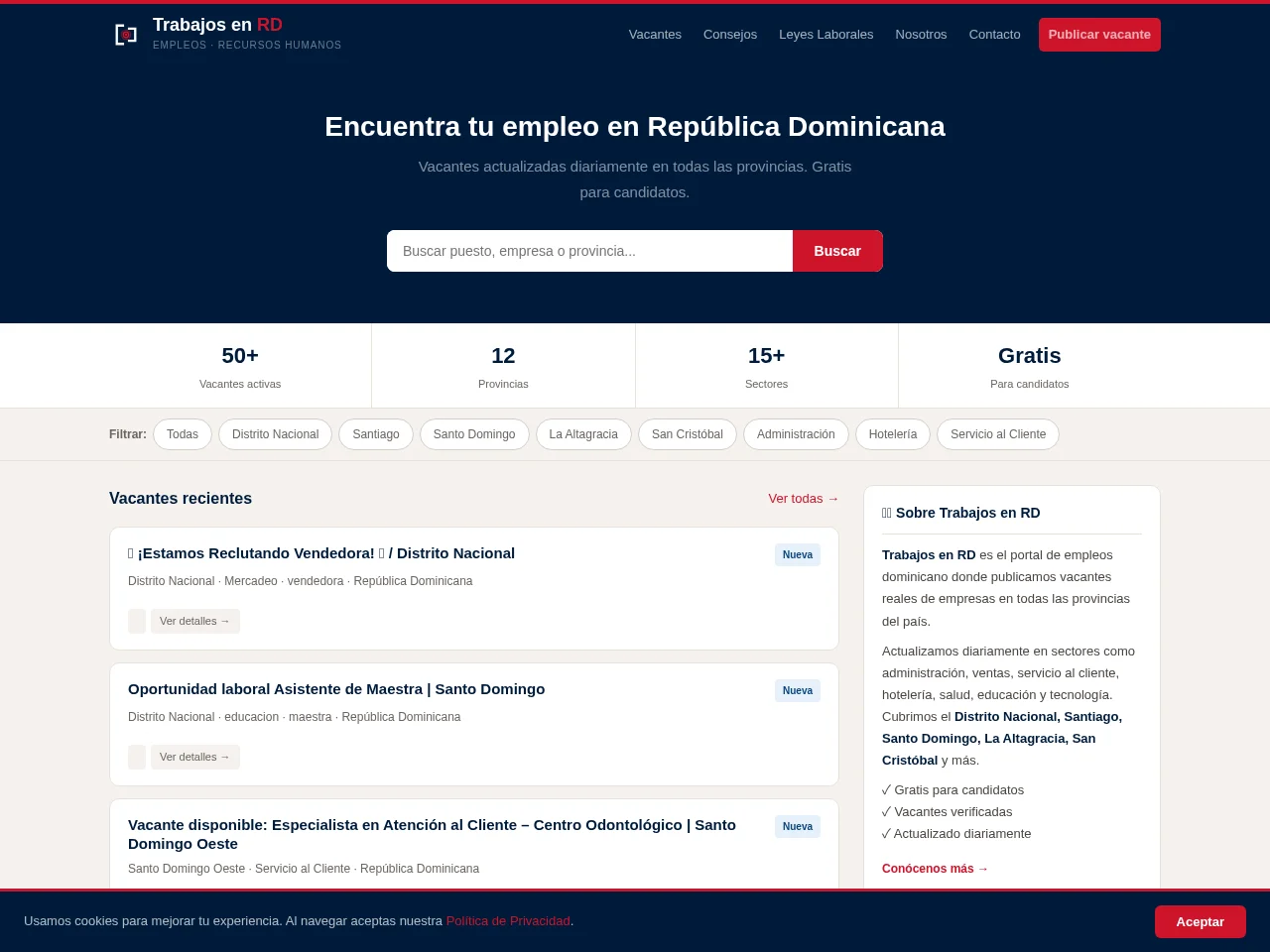Image resolution: width=1270 pixels, height=952 pixels.
Task: Filter by Distrito Nacional
Action: [x=275, y=434]
